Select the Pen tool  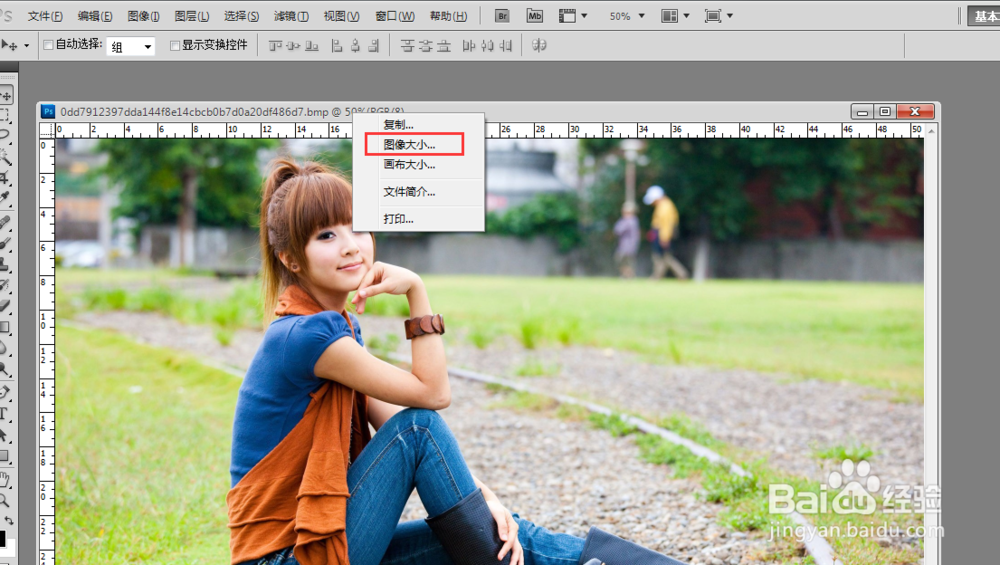[5, 392]
